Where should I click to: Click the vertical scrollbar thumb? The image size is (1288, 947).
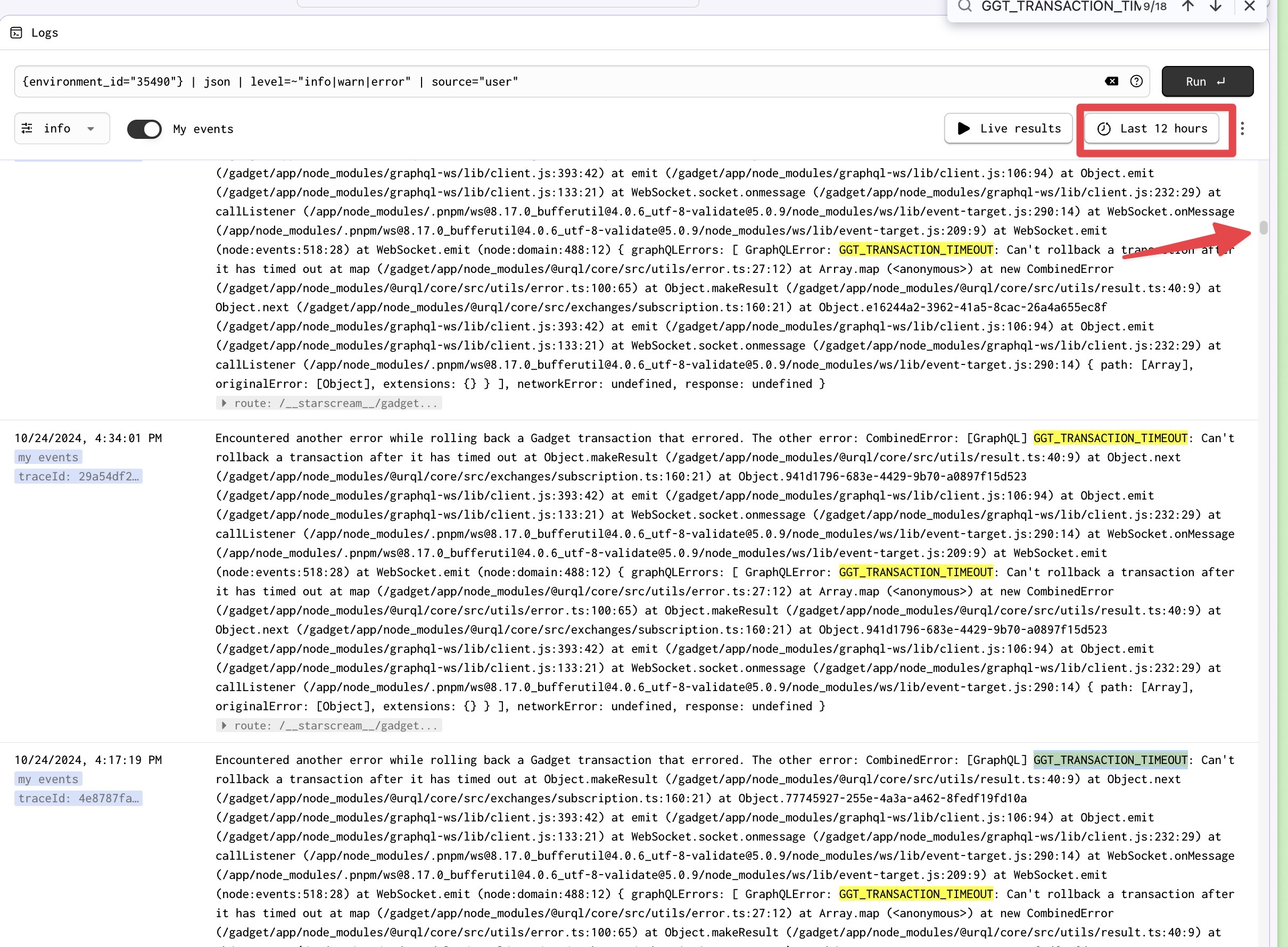[x=1263, y=228]
